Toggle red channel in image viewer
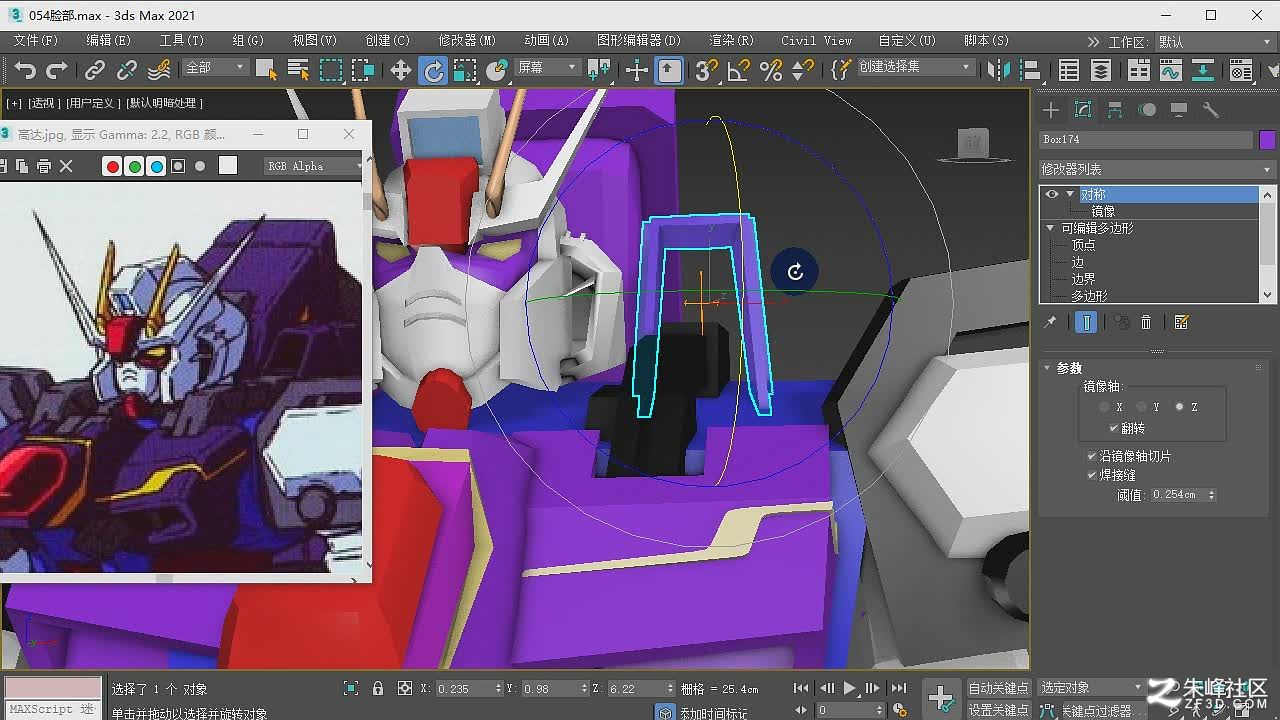This screenshot has height=720, width=1280. click(113, 166)
